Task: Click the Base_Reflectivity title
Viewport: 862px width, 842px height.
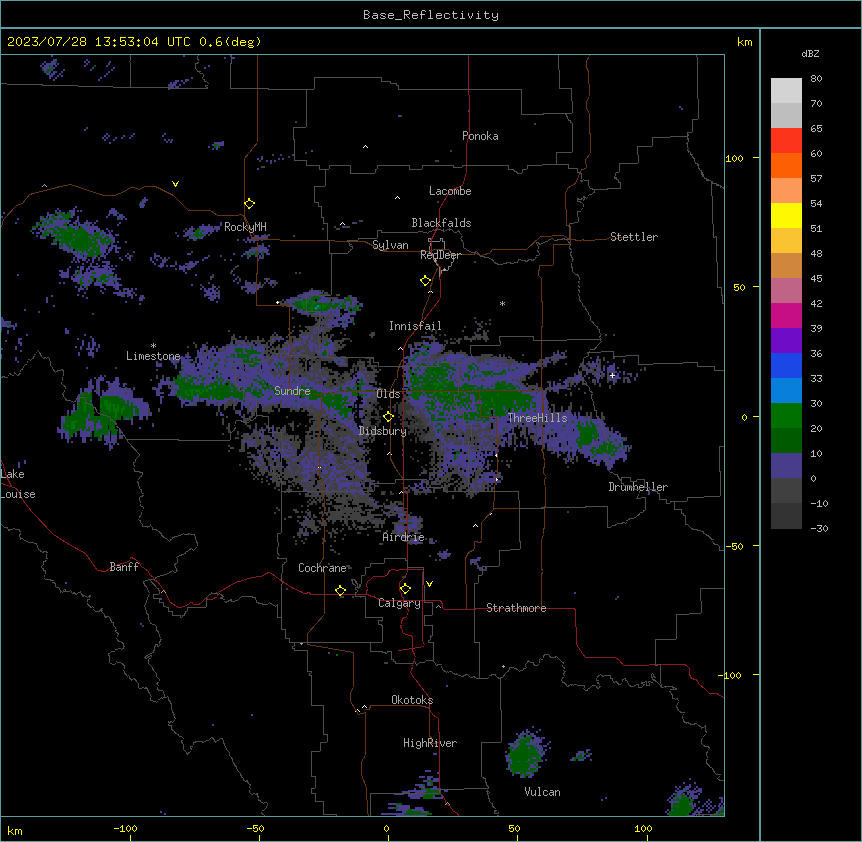Action: pyautogui.click(x=431, y=15)
